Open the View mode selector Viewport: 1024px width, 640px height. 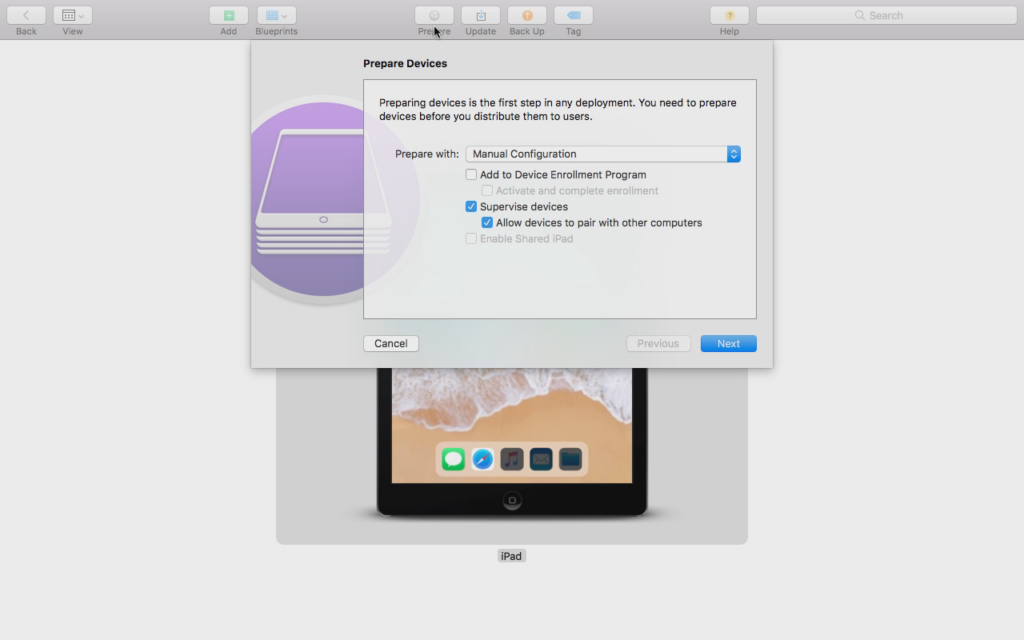tap(72, 16)
